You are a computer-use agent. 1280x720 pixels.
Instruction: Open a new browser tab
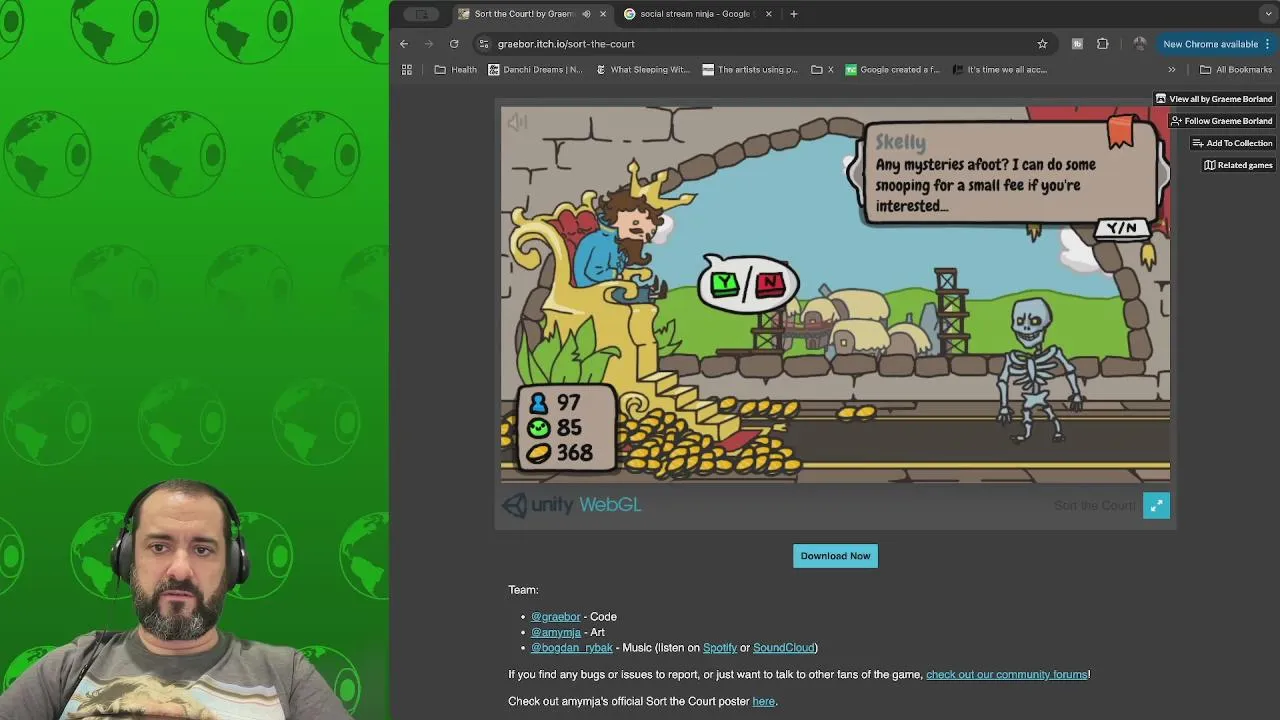pos(794,14)
